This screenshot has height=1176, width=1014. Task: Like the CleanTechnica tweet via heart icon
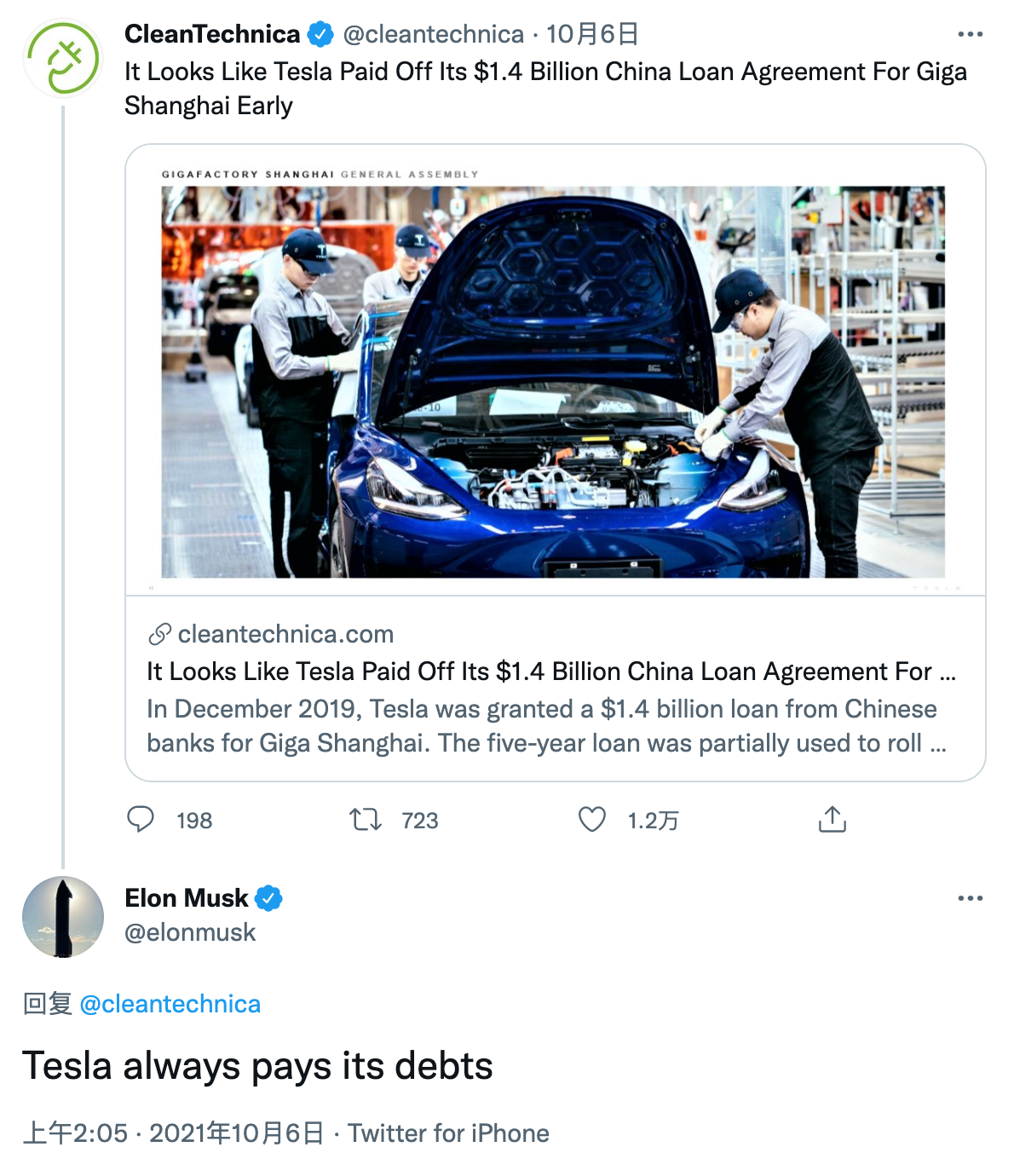click(x=592, y=820)
